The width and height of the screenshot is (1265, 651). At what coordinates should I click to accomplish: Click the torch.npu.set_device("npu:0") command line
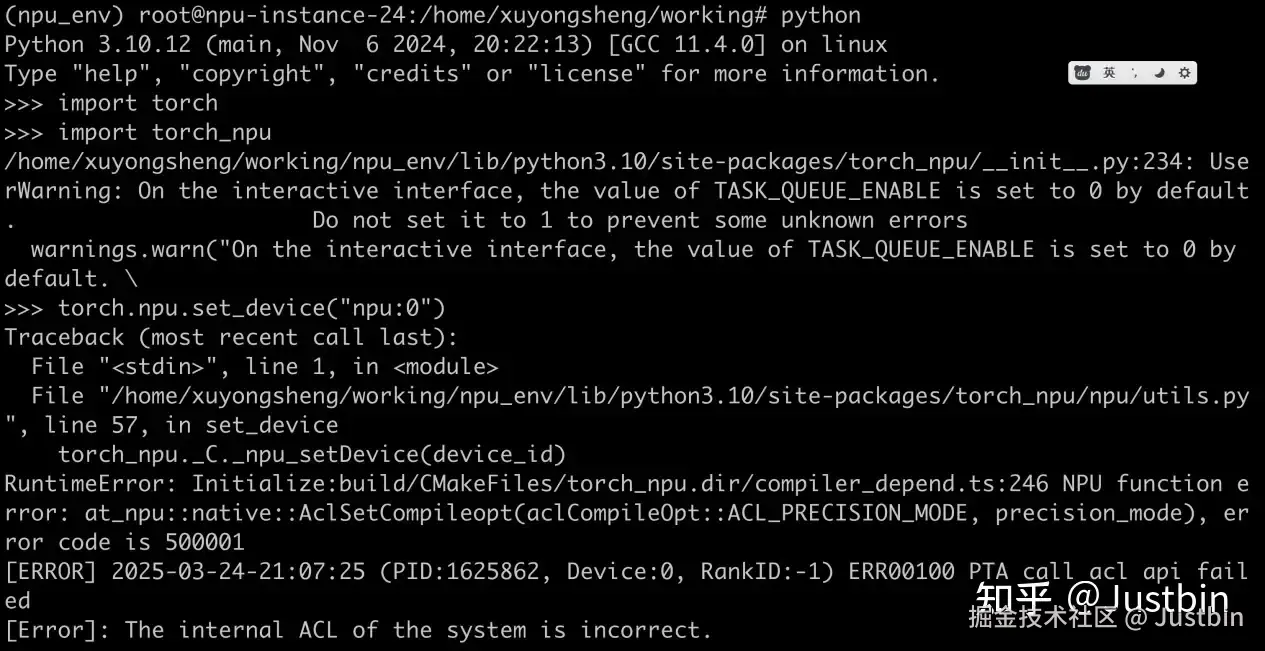point(251,308)
